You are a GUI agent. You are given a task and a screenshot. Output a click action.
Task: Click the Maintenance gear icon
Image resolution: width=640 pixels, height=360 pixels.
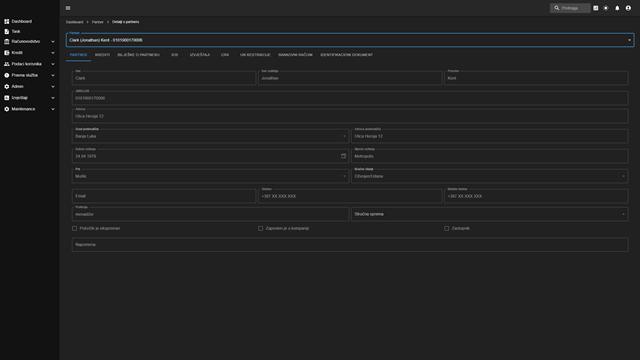(7, 109)
